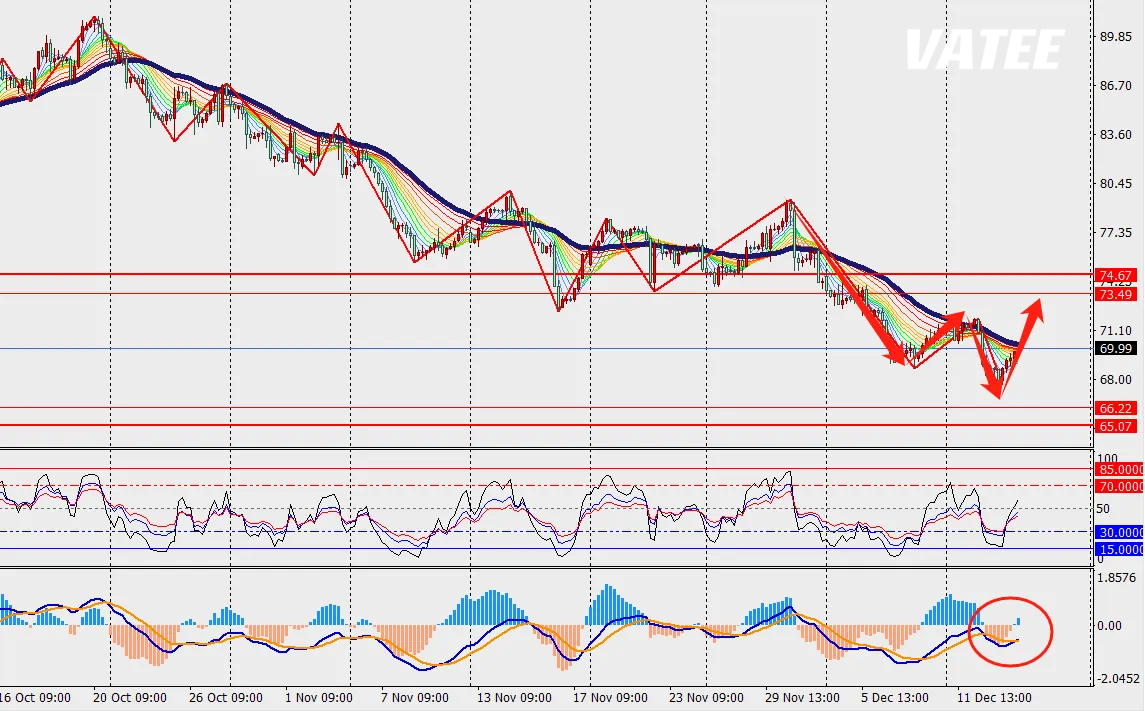Image resolution: width=1145 pixels, height=711 pixels.
Task: Select the 65.07 support price label
Action: pos(1115,426)
